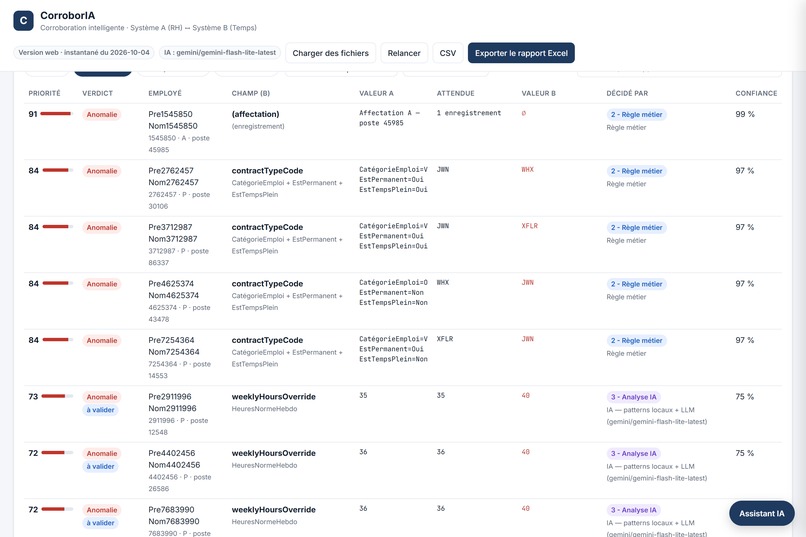Click the 99 % confidence value
Image resolution: width=806 pixels, height=537 pixels.
click(745, 114)
